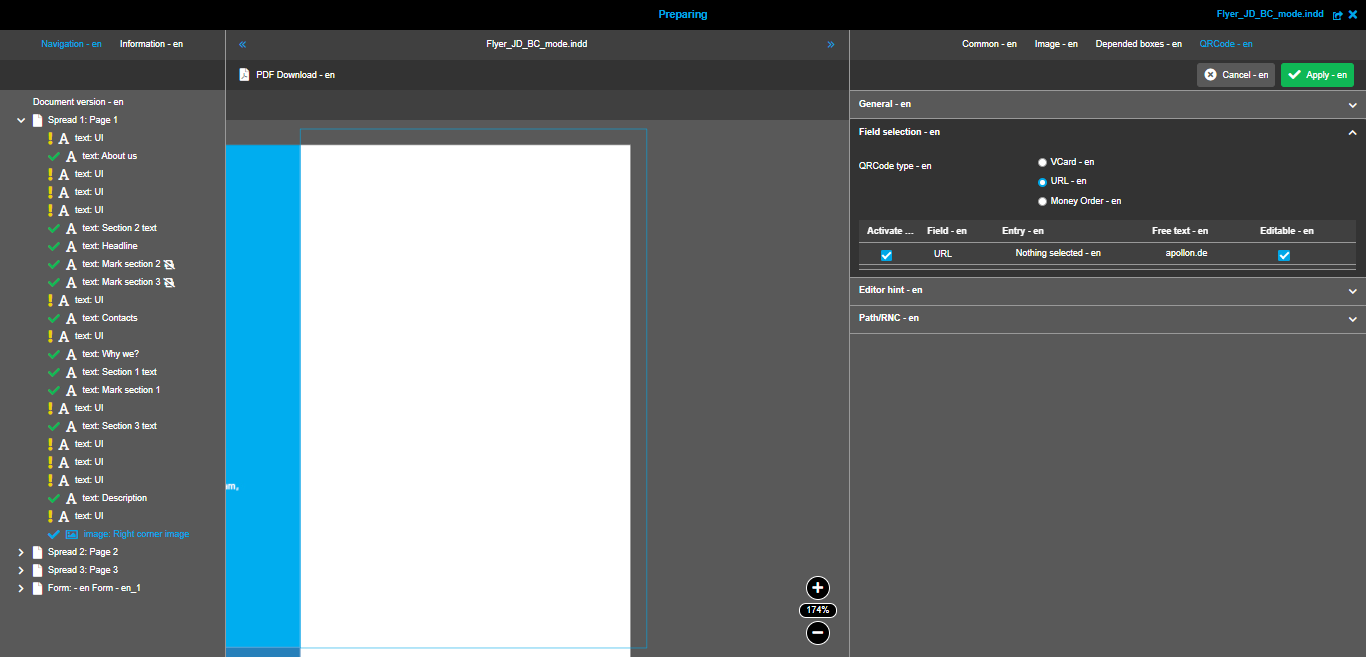This screenshot has width=1366, height=657.
Task: Uncheck the Activate checkbox in the URL row
Action: point(885,255)
